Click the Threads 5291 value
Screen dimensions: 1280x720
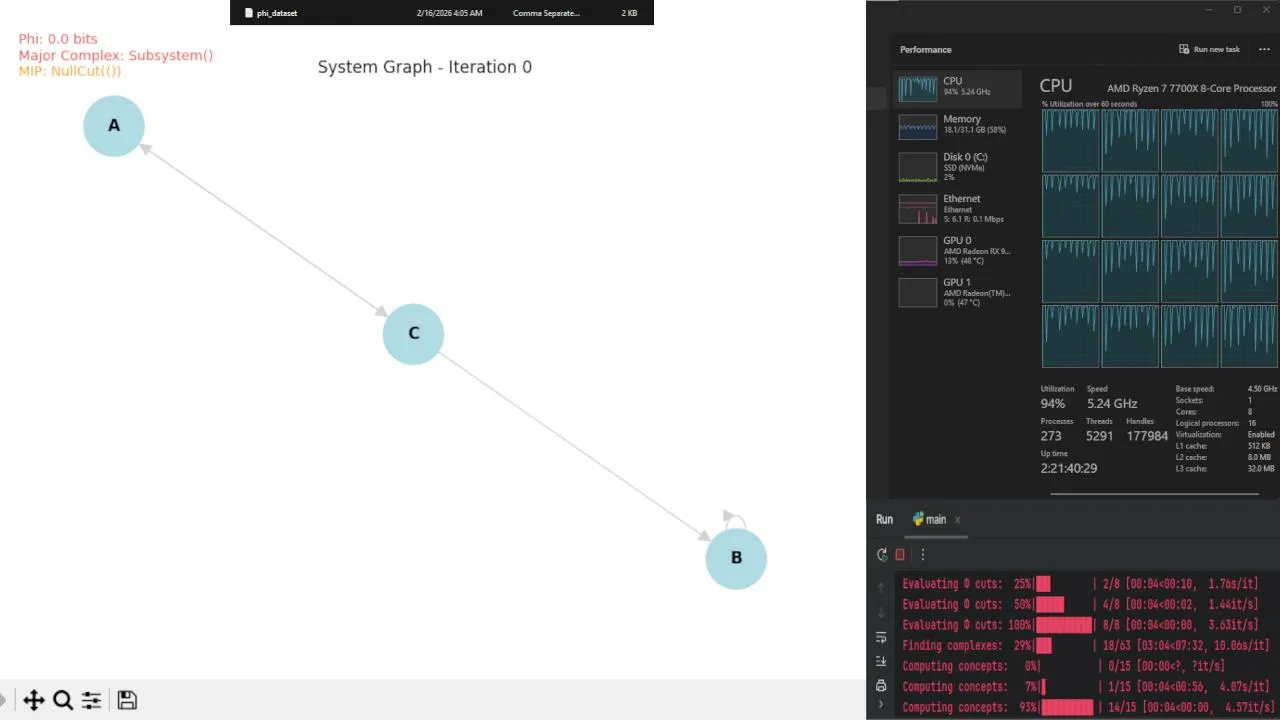pos(1099,436)
